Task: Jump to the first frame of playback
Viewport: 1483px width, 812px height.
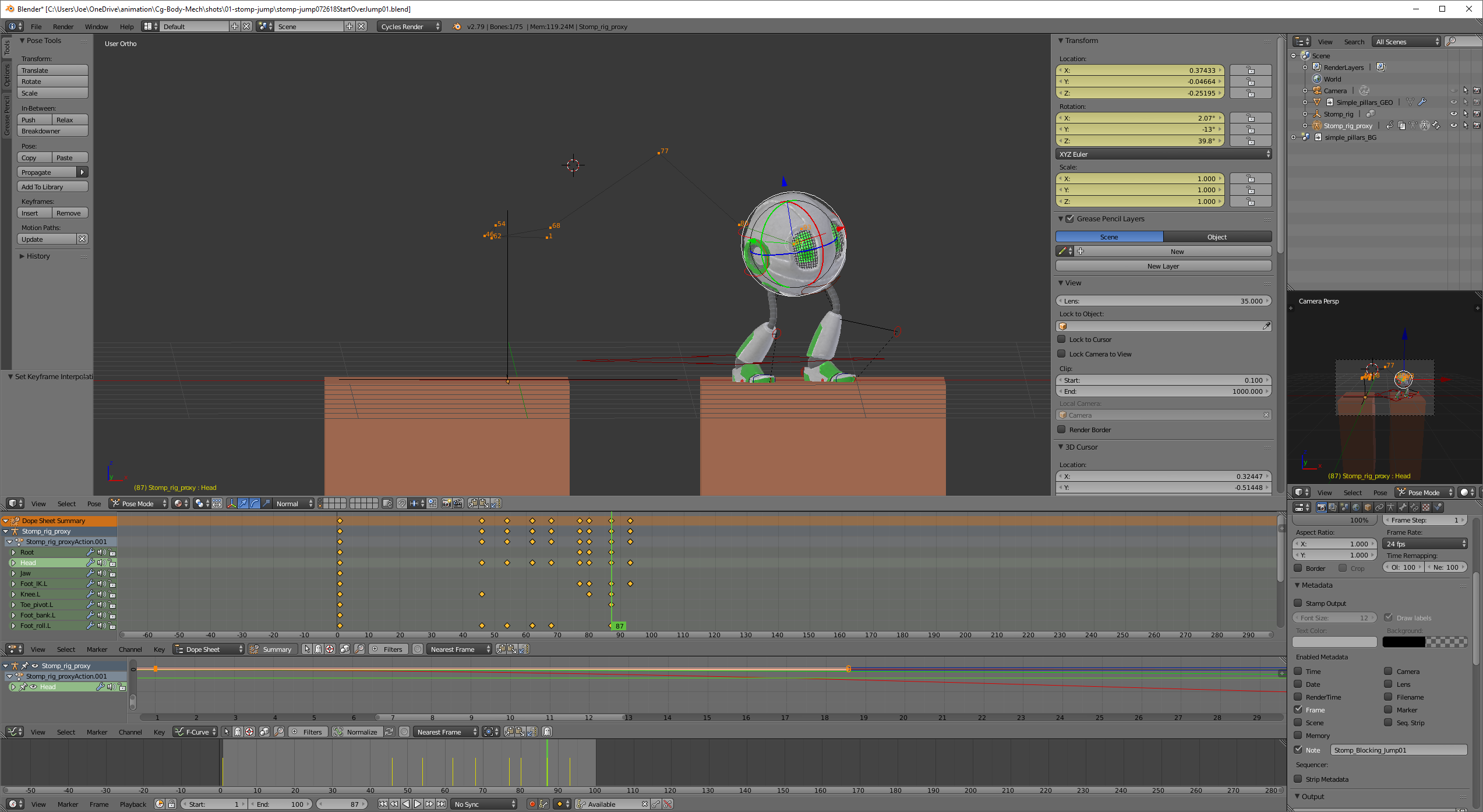Action: pyautogui.click(x=383, y=804)
